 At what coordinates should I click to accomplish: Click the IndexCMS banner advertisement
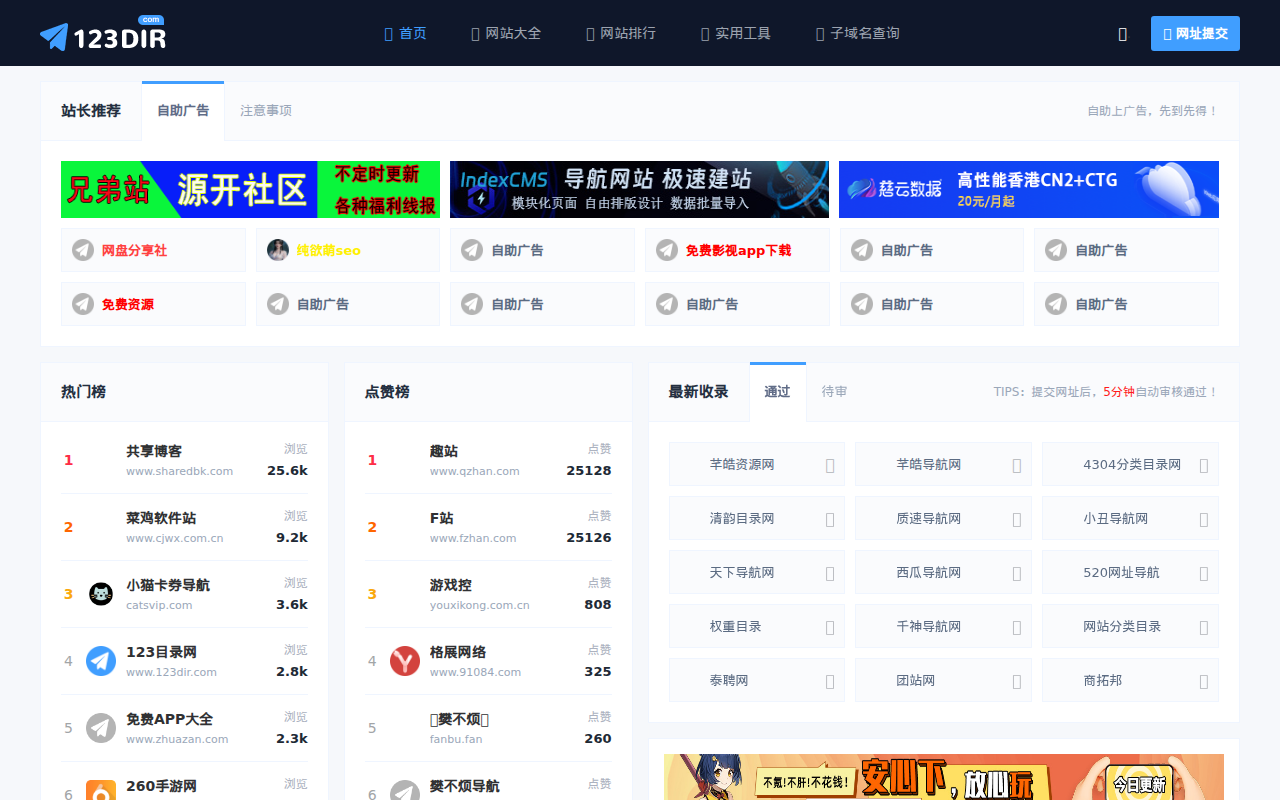(639, 189)
